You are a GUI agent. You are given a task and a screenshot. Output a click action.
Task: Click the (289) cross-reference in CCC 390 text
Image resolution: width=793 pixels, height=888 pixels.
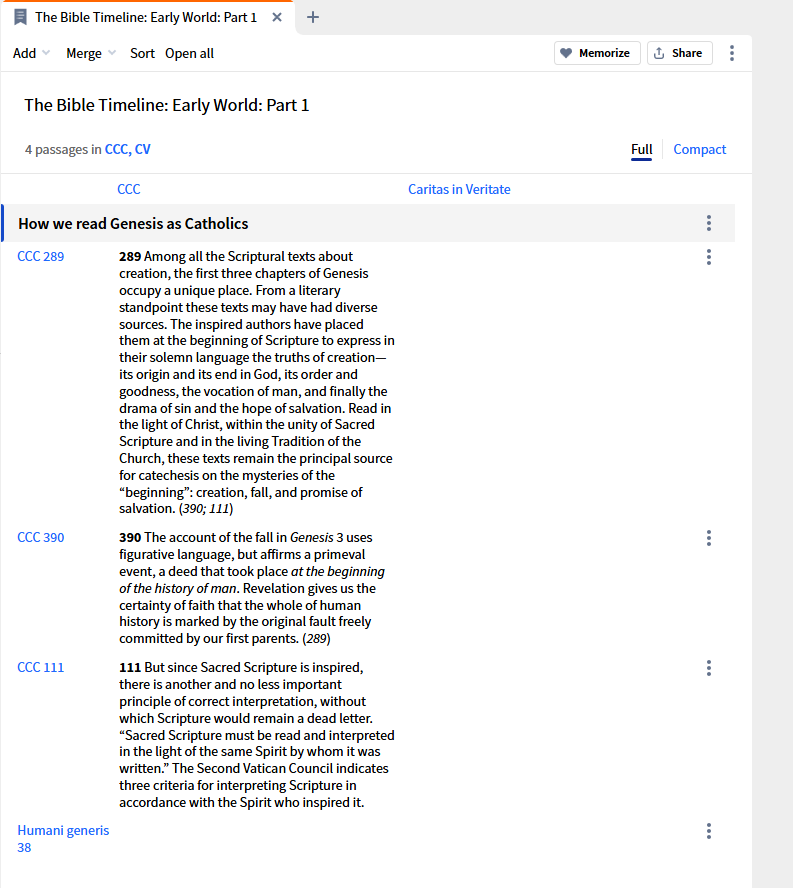pyautogui.click(x=316, y=639)
